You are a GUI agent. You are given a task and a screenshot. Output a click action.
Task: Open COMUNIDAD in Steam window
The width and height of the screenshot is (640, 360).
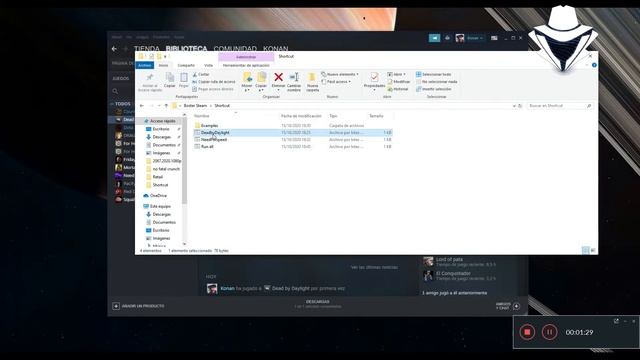[x=235, y=49]
